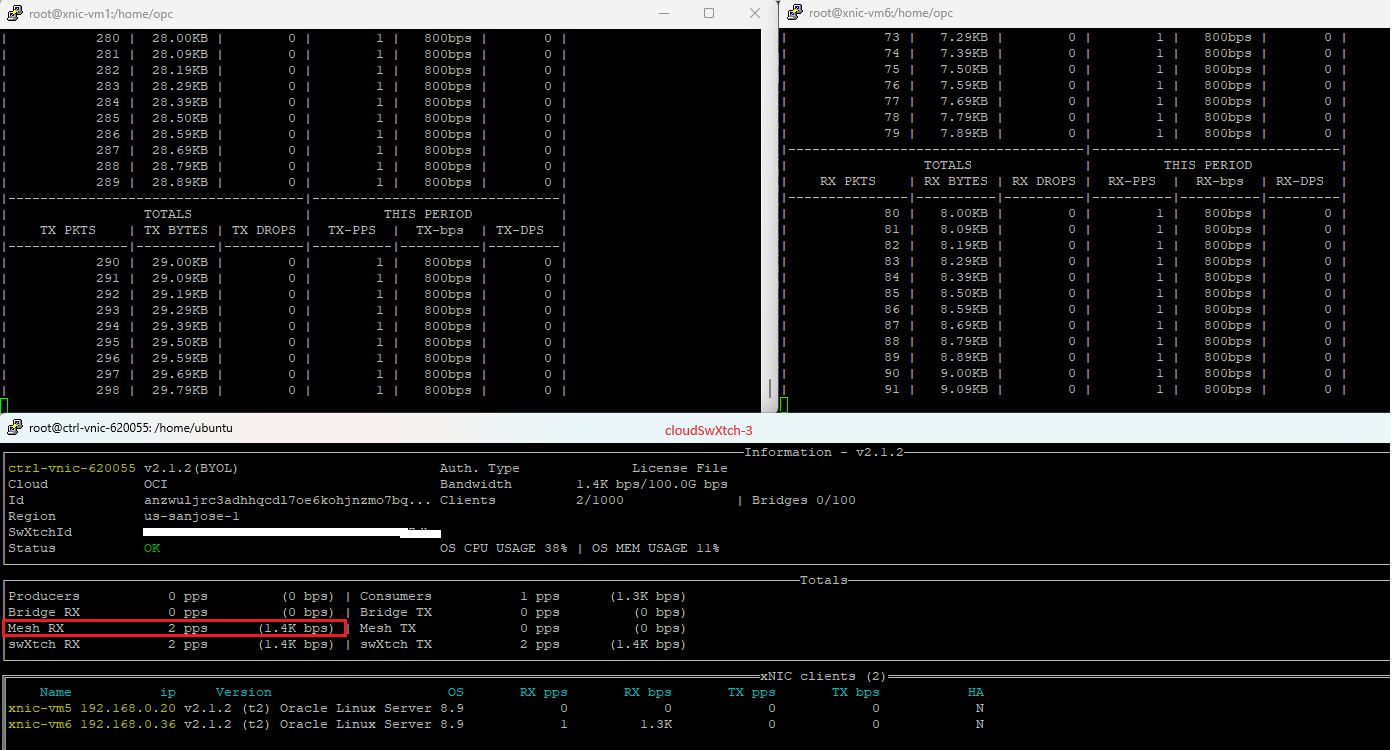Click the green cursor in xnic-vm1 terminal
Screen dimensions: 1395x750
coord(4,405)
